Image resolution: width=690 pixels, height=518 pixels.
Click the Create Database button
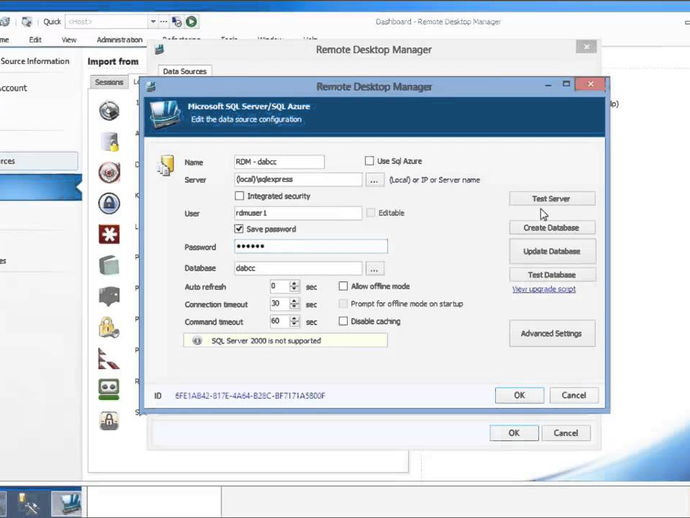pos(552,228)
